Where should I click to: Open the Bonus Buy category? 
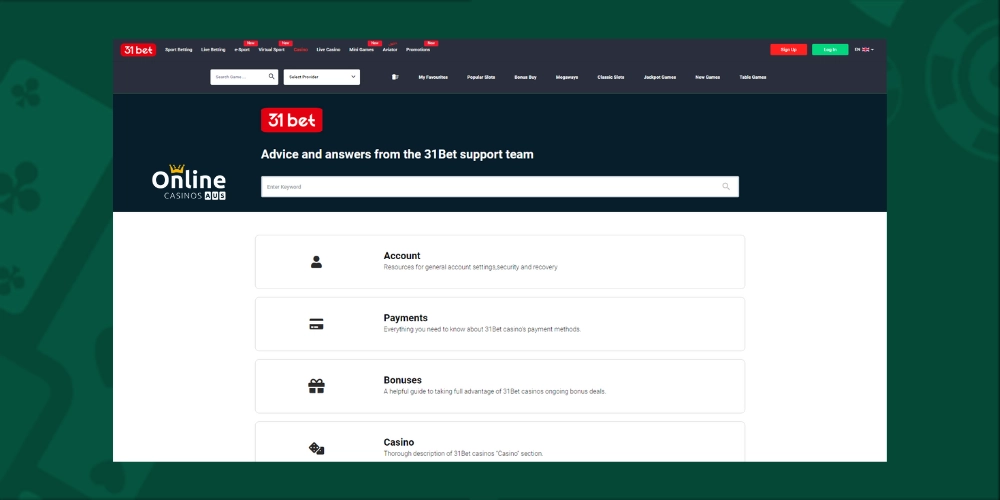526,77
